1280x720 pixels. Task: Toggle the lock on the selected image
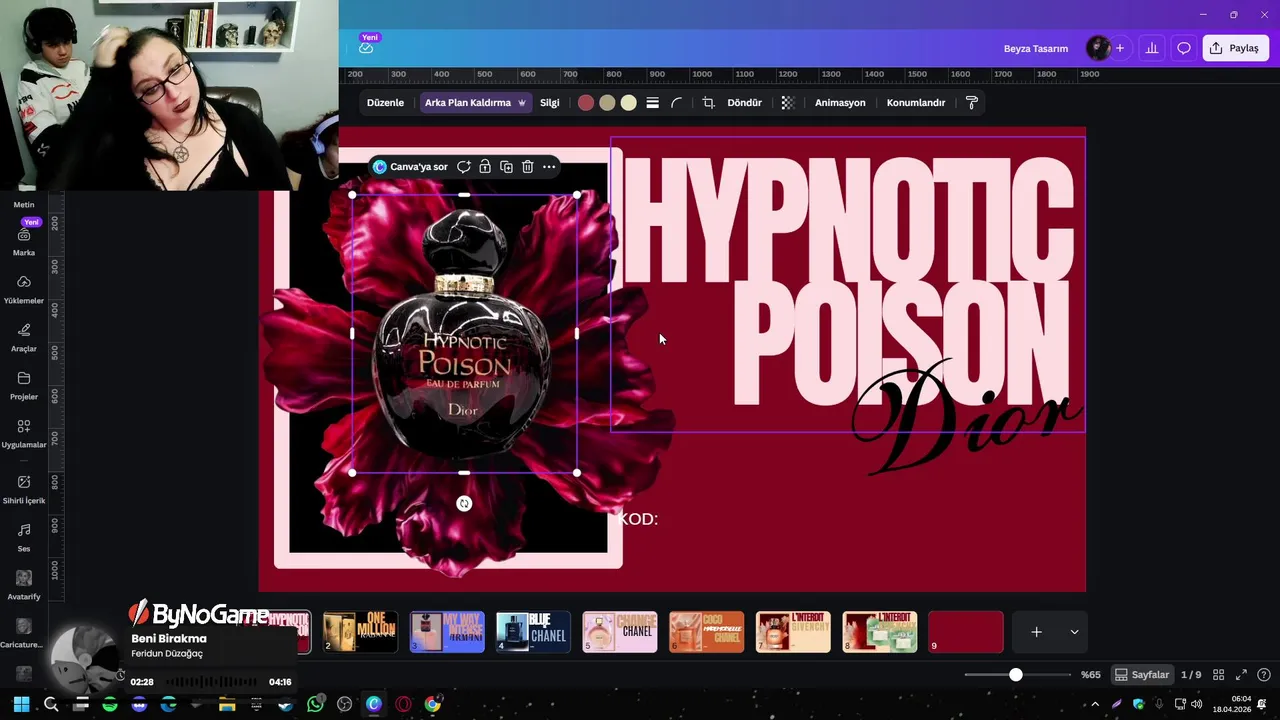[x=485, y=167]
